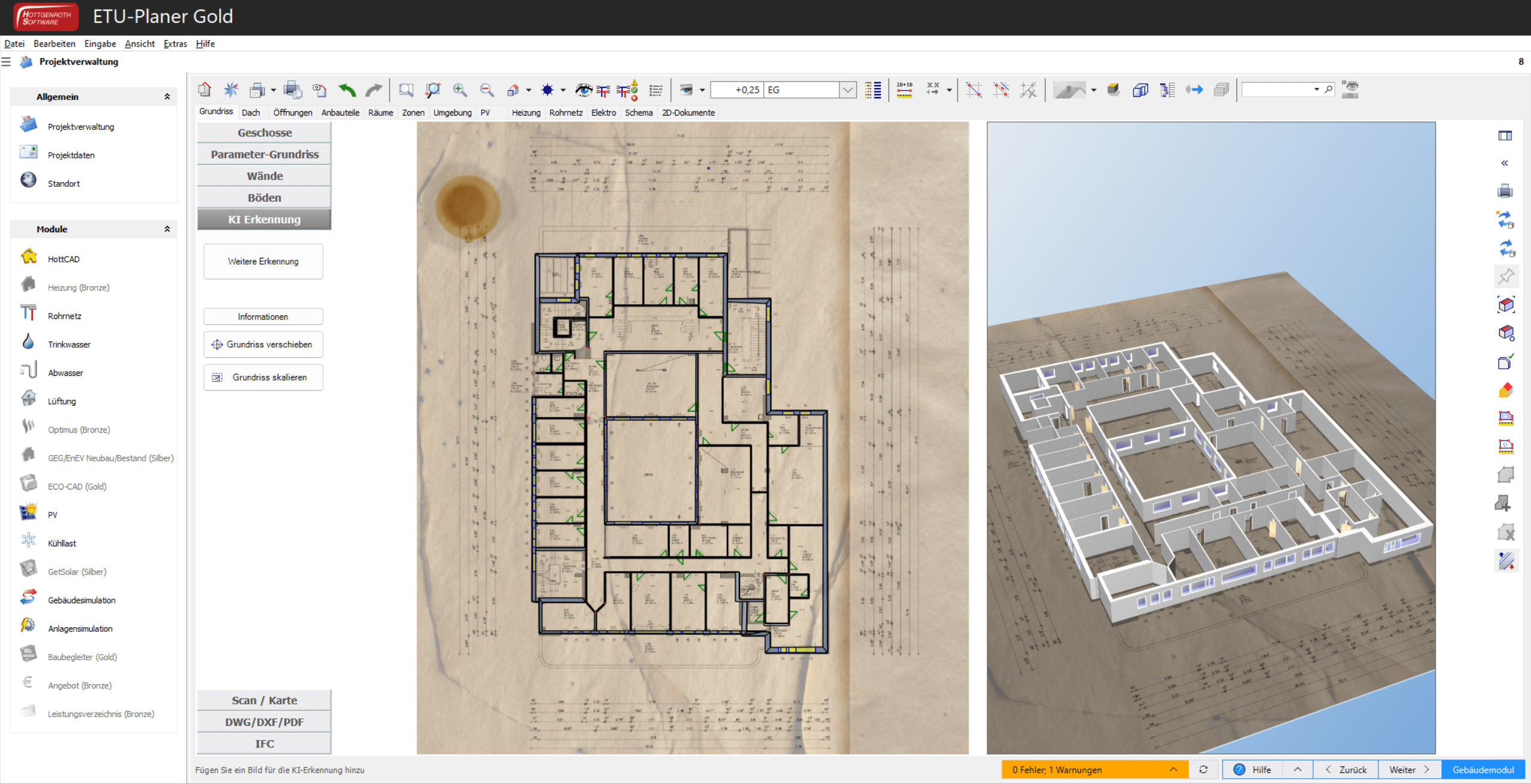Viewport: 1531px width, 784px height.
Task: Open the print icon dropdown arrow
Action: (274, 90)
